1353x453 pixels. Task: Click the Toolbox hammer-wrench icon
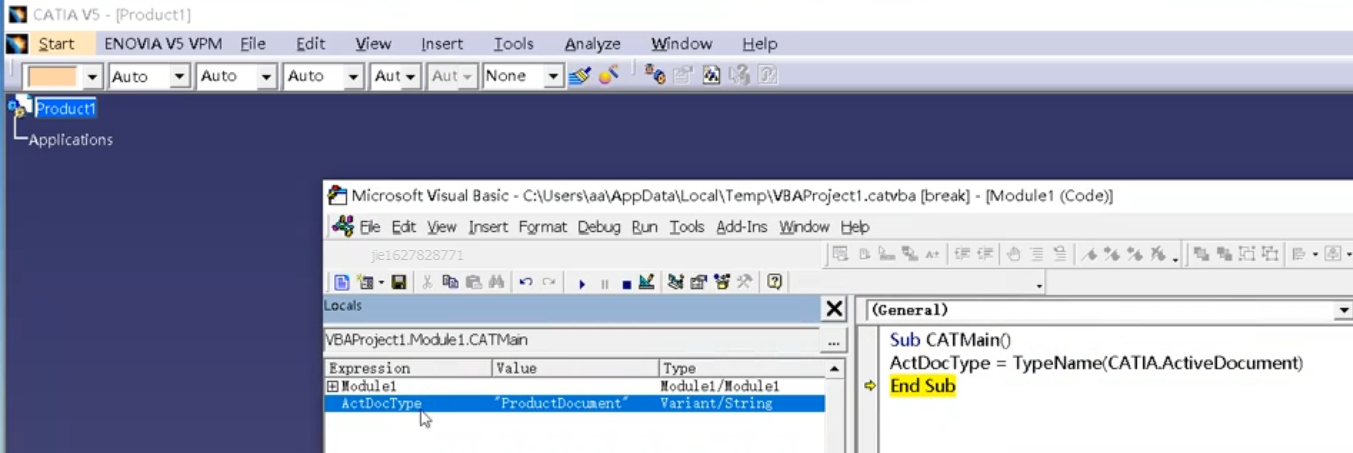(744, 283)
